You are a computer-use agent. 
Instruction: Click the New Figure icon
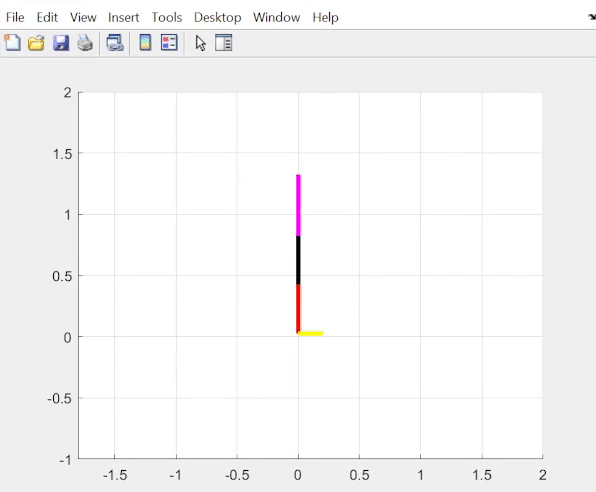(12, 42)
